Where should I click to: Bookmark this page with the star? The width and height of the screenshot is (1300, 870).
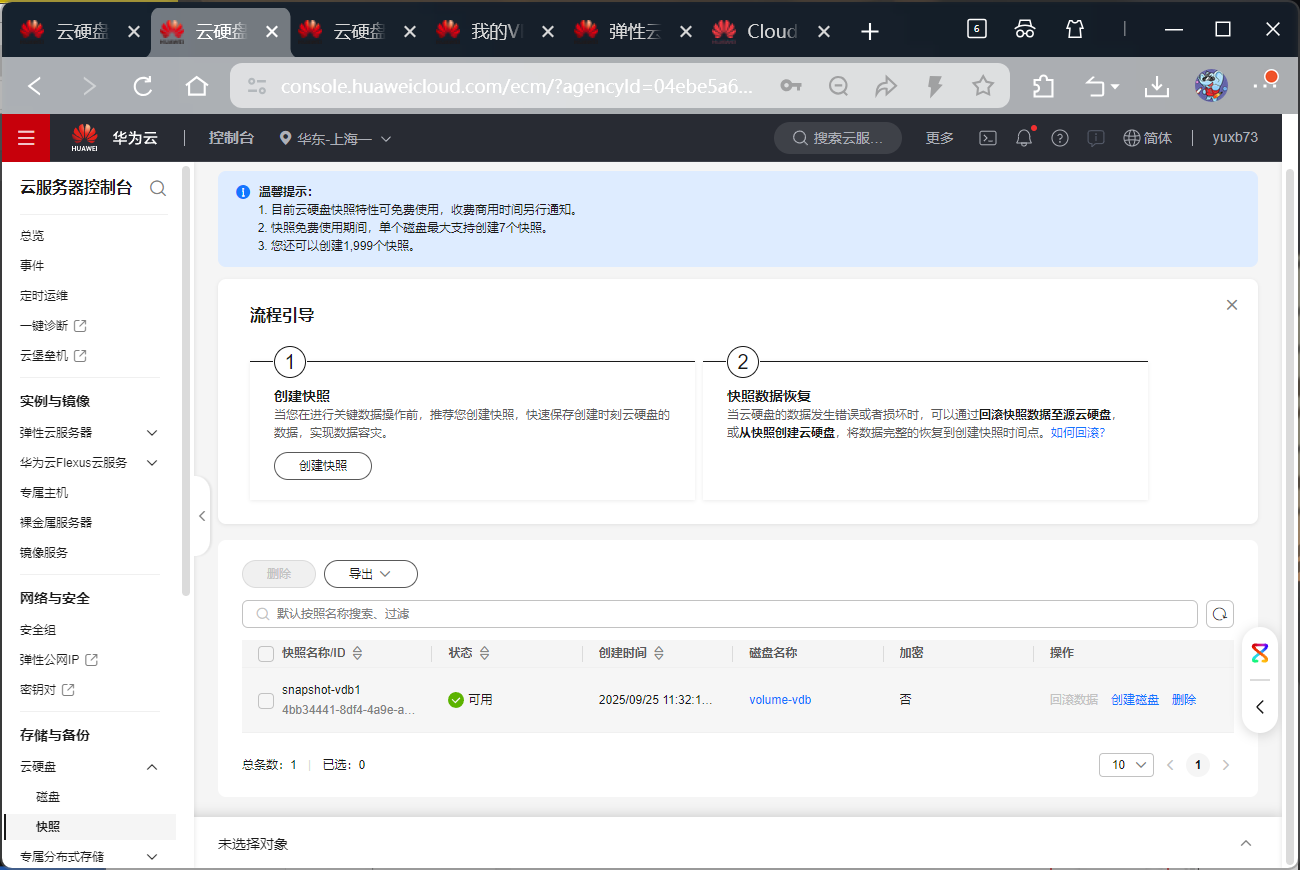(983, 87)
